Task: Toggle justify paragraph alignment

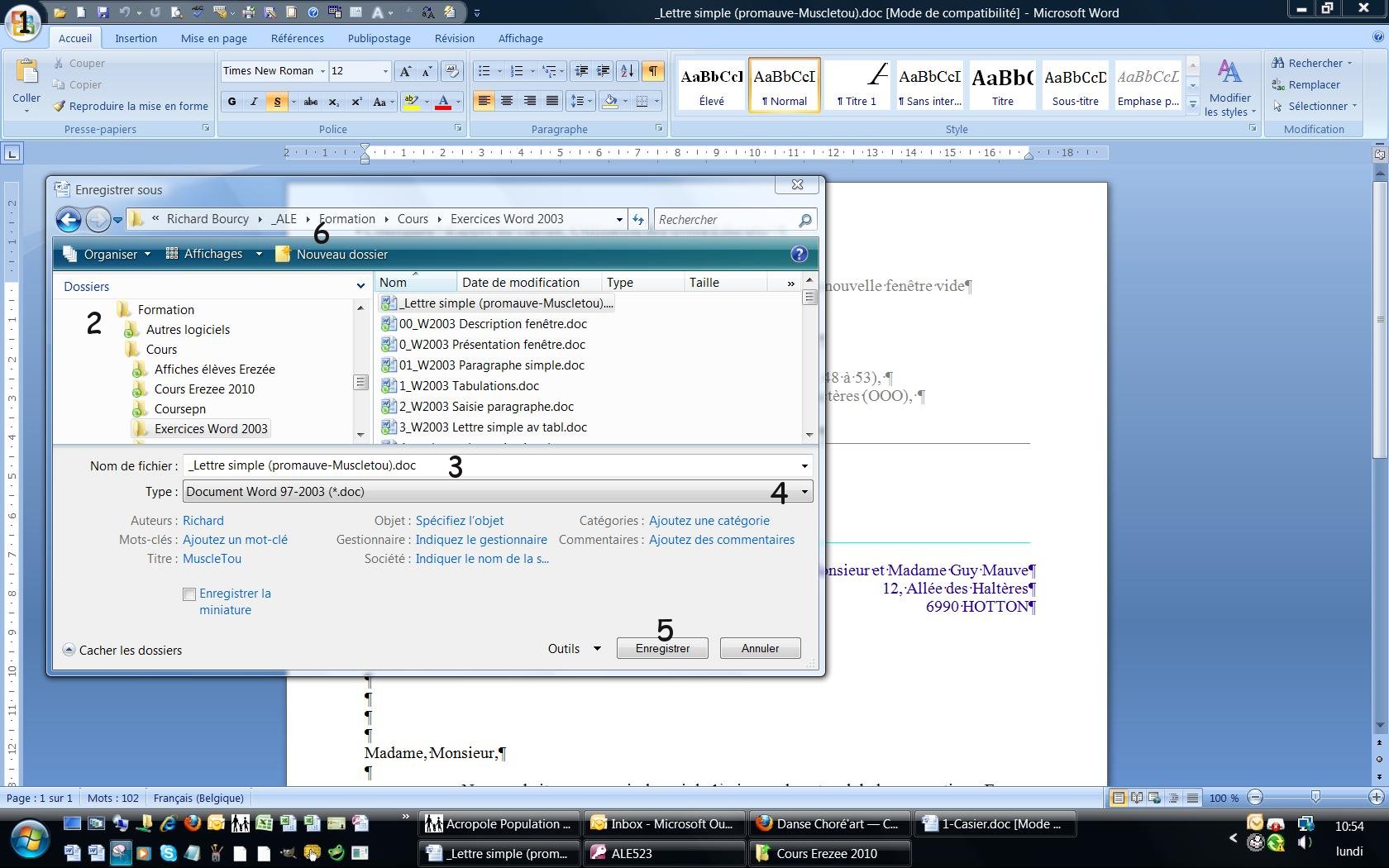Action: pos(552,101)
